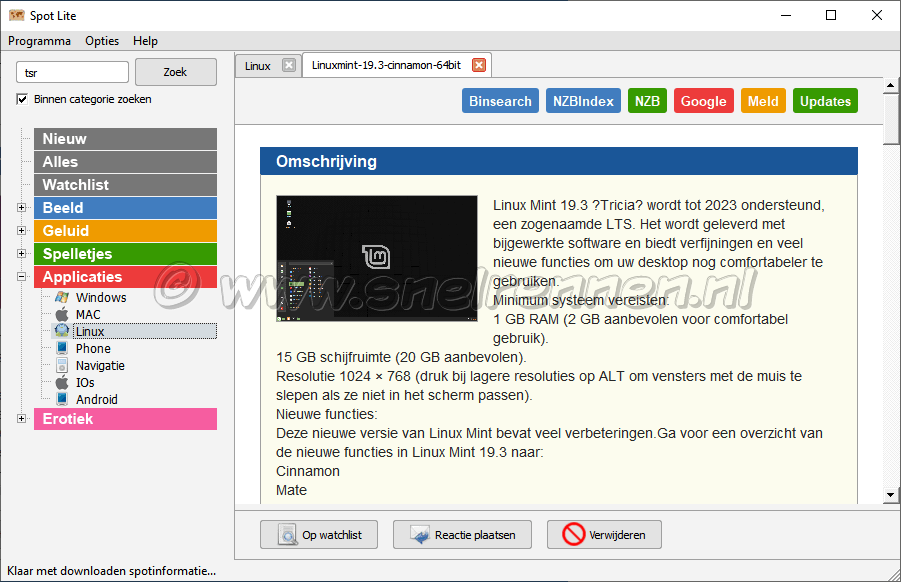This screenshot has height=582, width=901.
Task: Click the Windows category icon
Action: coord(61,298)
